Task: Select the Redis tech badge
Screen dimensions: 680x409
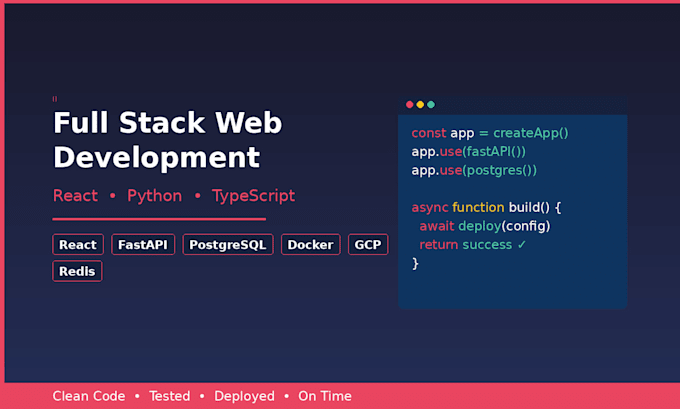Action: pos(77,271)
